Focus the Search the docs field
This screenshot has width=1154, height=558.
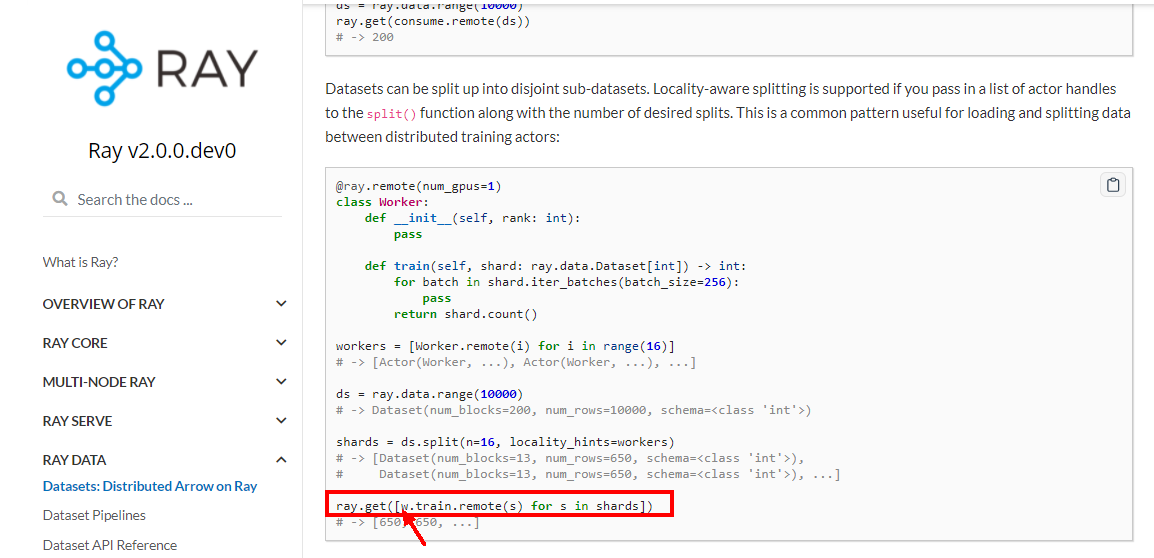point(162,199)
